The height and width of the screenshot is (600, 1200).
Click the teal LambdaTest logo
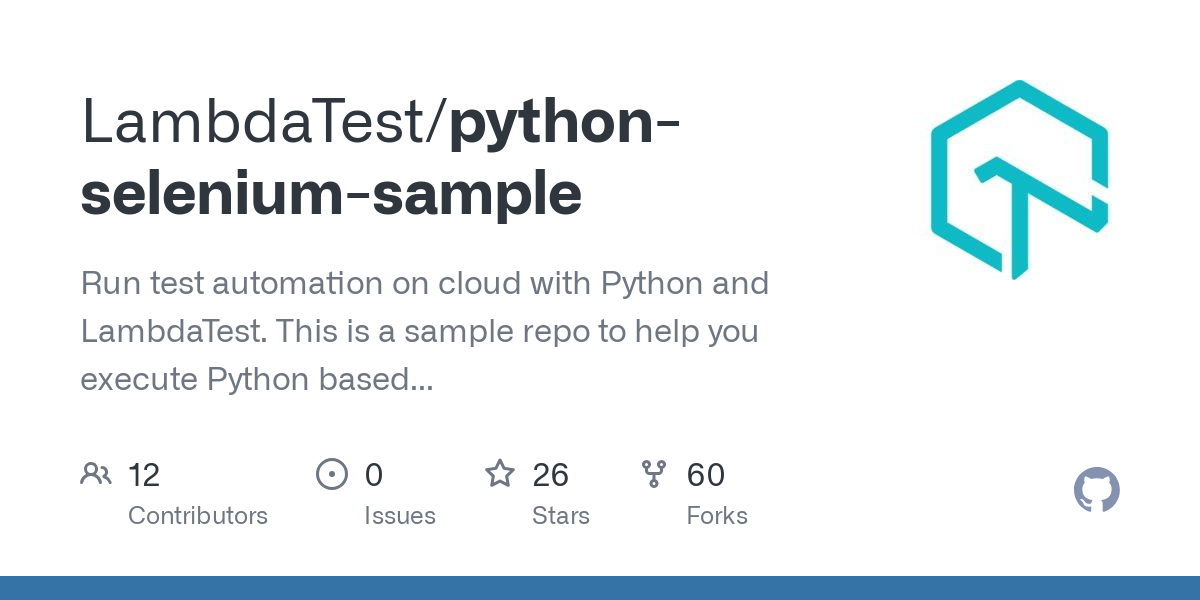tap(1019, 180)
